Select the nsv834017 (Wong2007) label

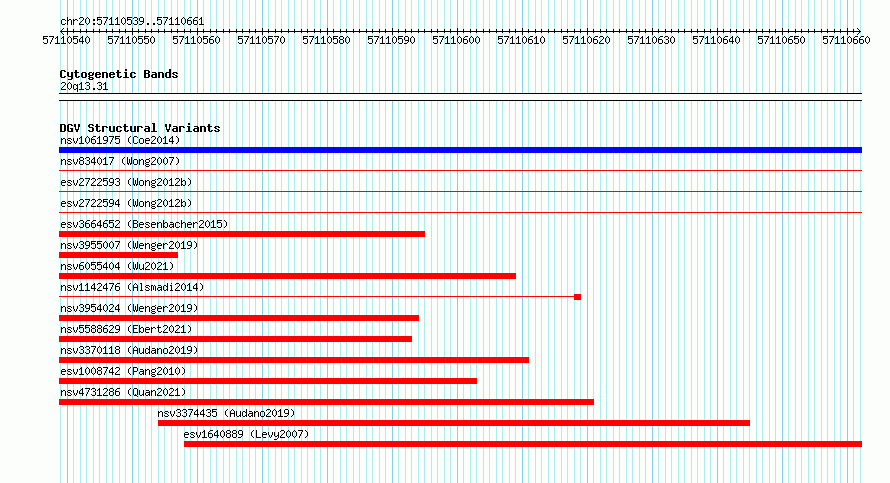pos(120,161)
